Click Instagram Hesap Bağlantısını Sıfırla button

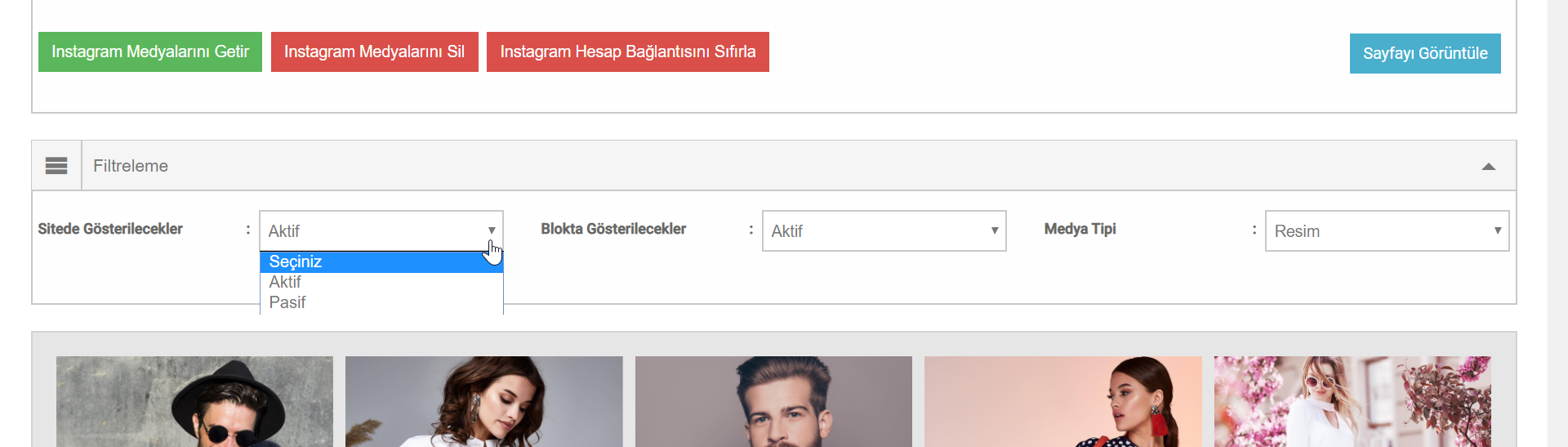tap(628, 51)
